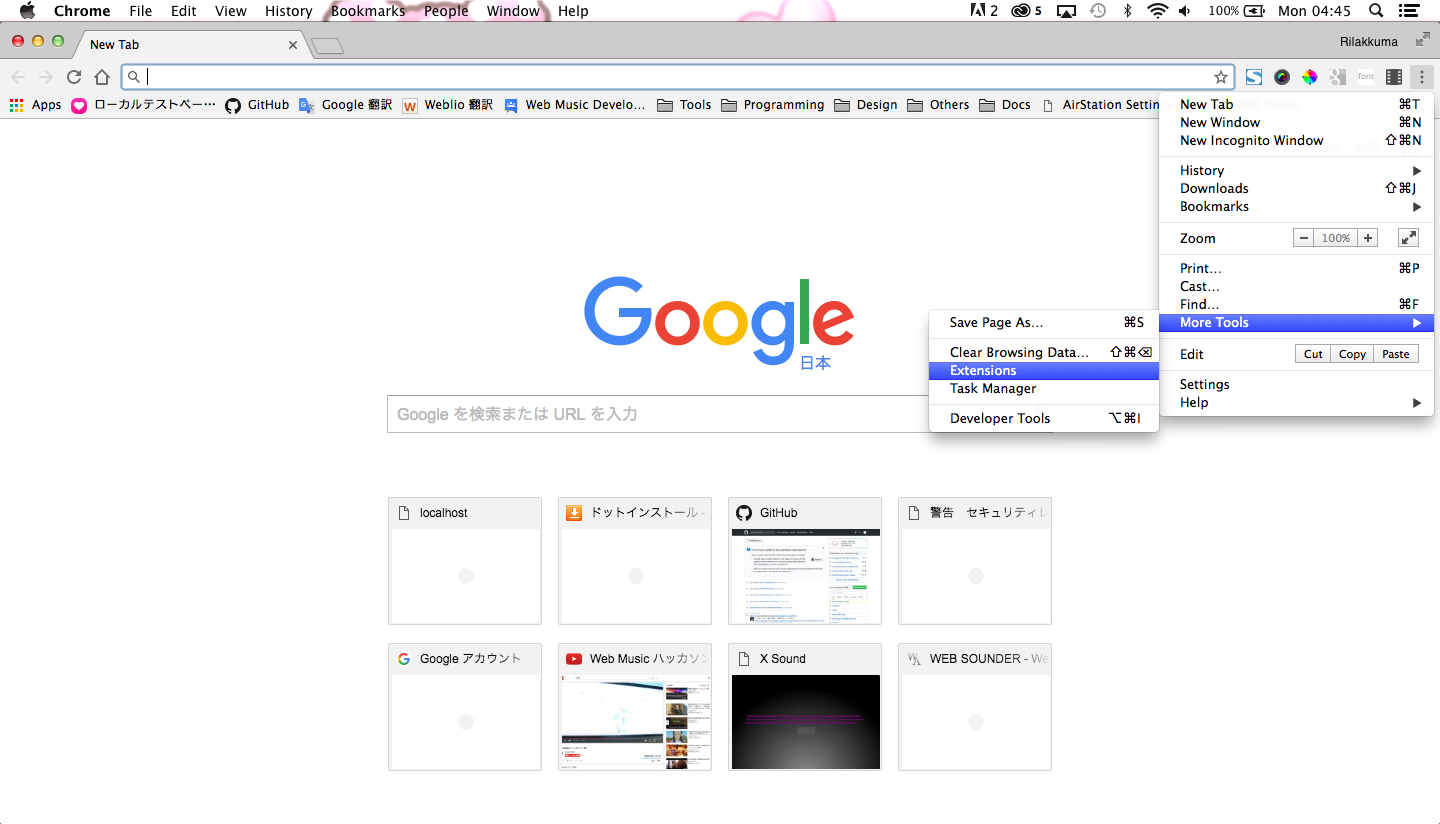The height and width of the screenshot is (824, 1440).
Task: Open the black camera lens extension
Action: tap(1282, 77)
